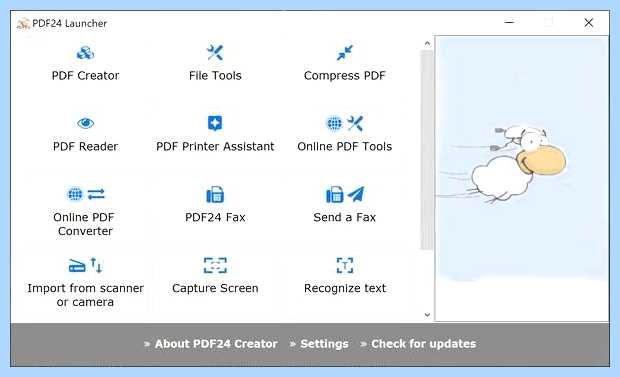Click the Online PDF Converter icon

[x=85, y=194]
